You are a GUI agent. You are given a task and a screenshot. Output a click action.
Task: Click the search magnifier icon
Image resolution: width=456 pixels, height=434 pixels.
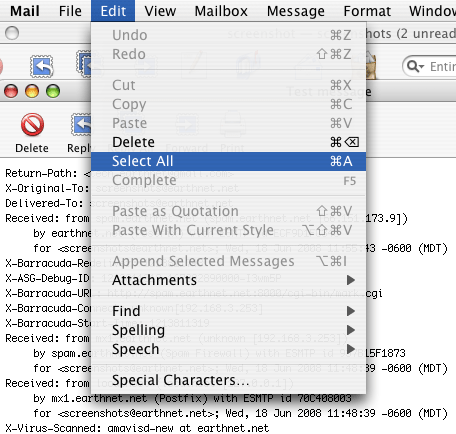point(415,66)
